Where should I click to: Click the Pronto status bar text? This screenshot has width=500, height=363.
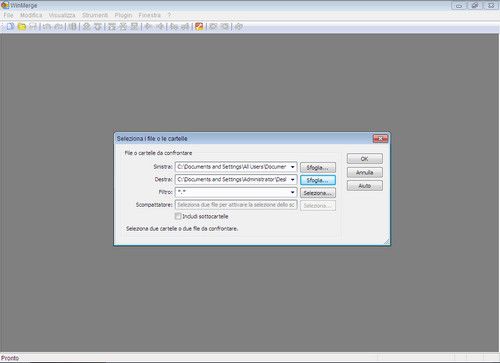10,358
